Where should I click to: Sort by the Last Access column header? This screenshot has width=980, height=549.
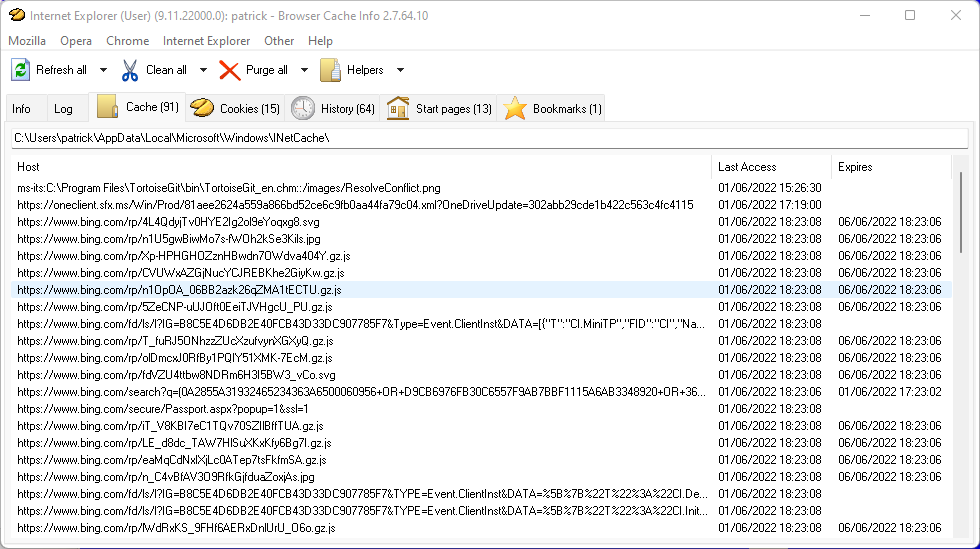click(x=771, y=167)
